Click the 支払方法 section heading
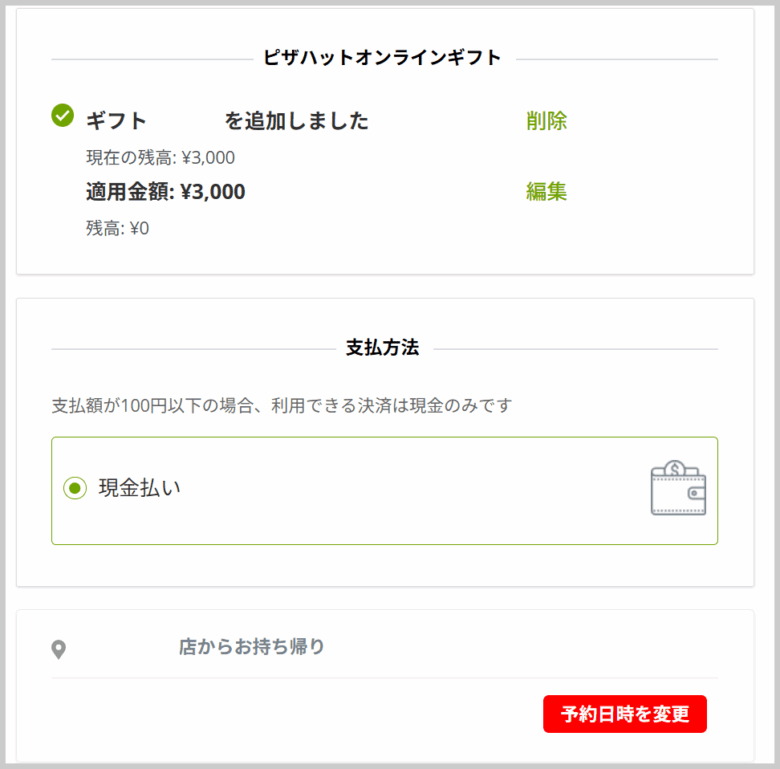Screen dimensions: 780x769 tap(383, 348)
